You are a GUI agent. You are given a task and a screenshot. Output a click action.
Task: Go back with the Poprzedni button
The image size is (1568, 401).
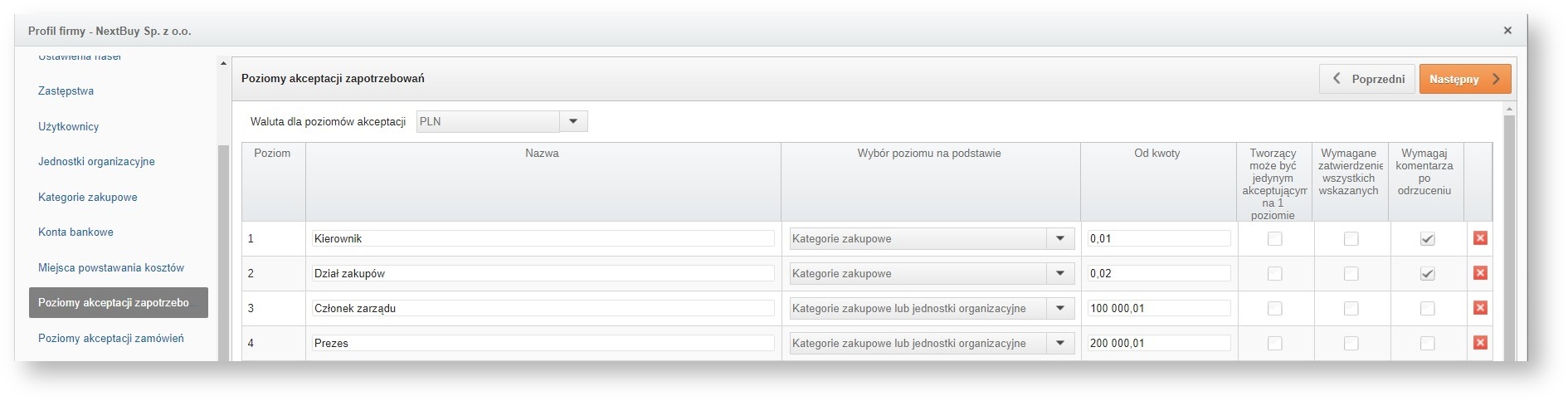pos(1366,80)
